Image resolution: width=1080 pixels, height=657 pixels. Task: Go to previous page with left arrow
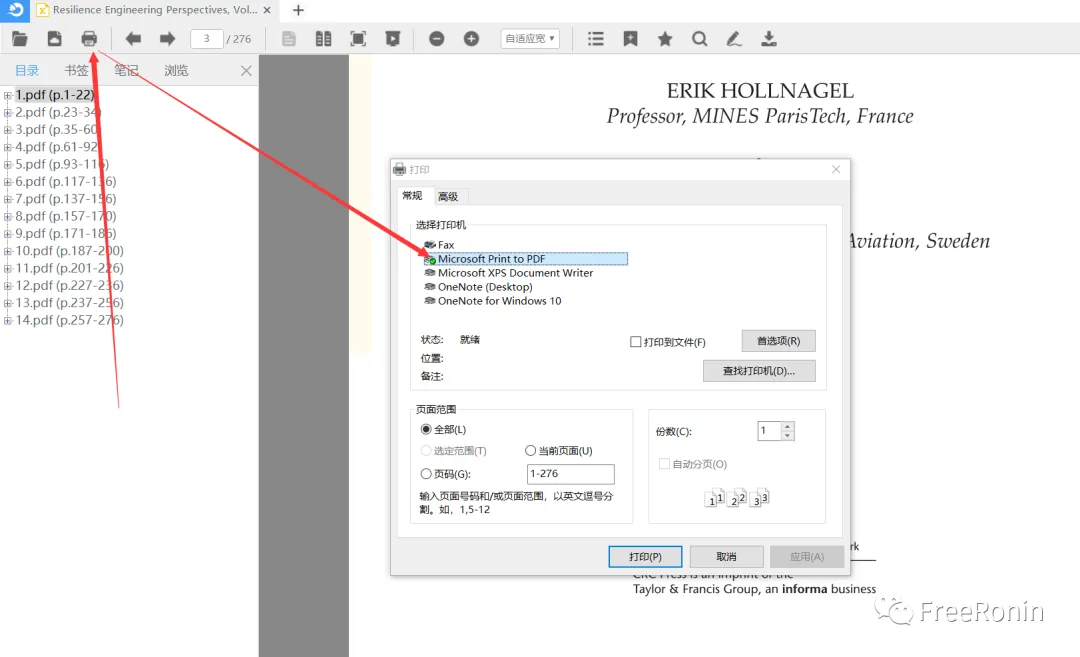(133, 39)
